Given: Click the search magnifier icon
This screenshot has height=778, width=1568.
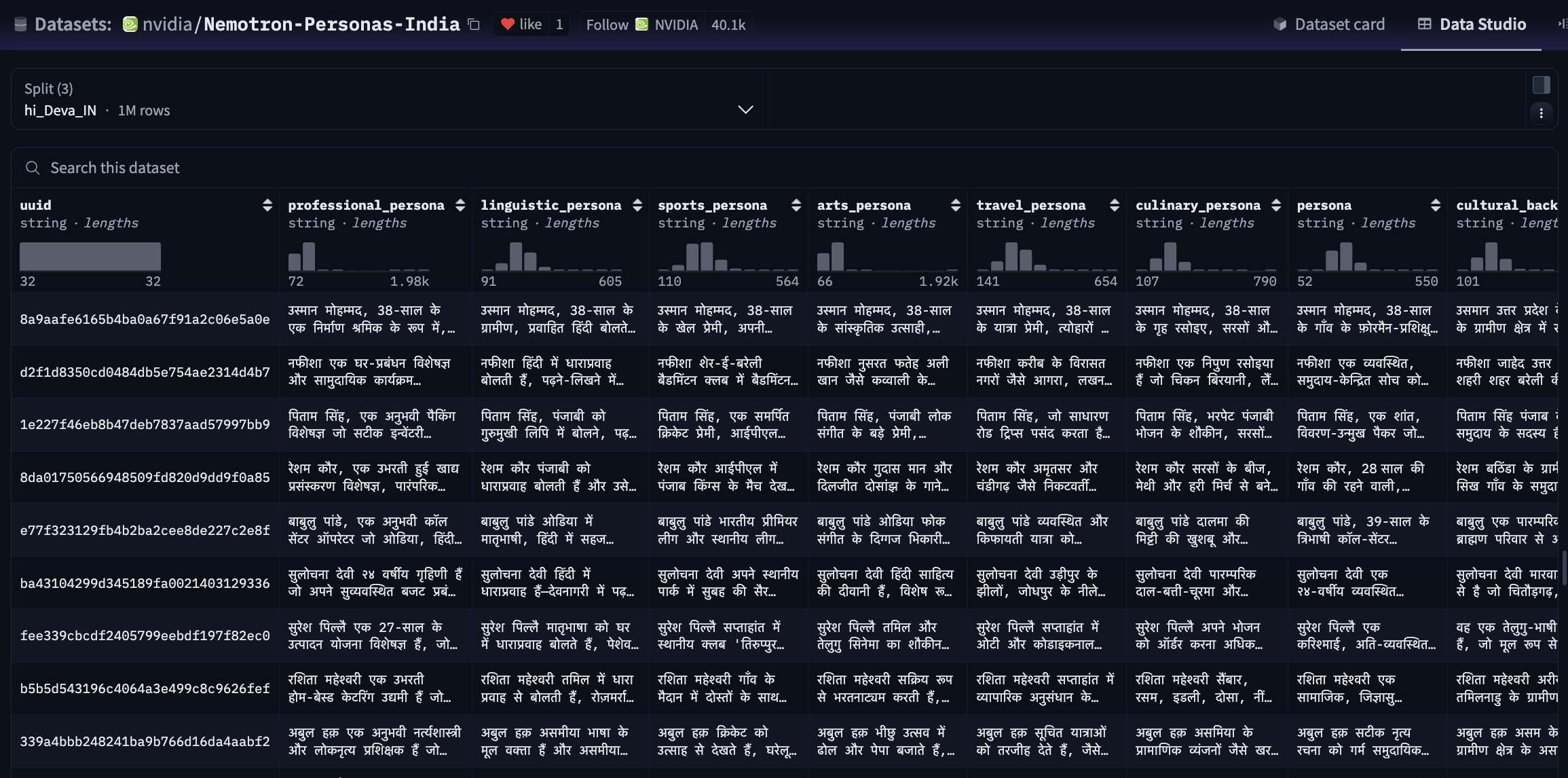Looking at the screenshot, I should pos(33,168).
